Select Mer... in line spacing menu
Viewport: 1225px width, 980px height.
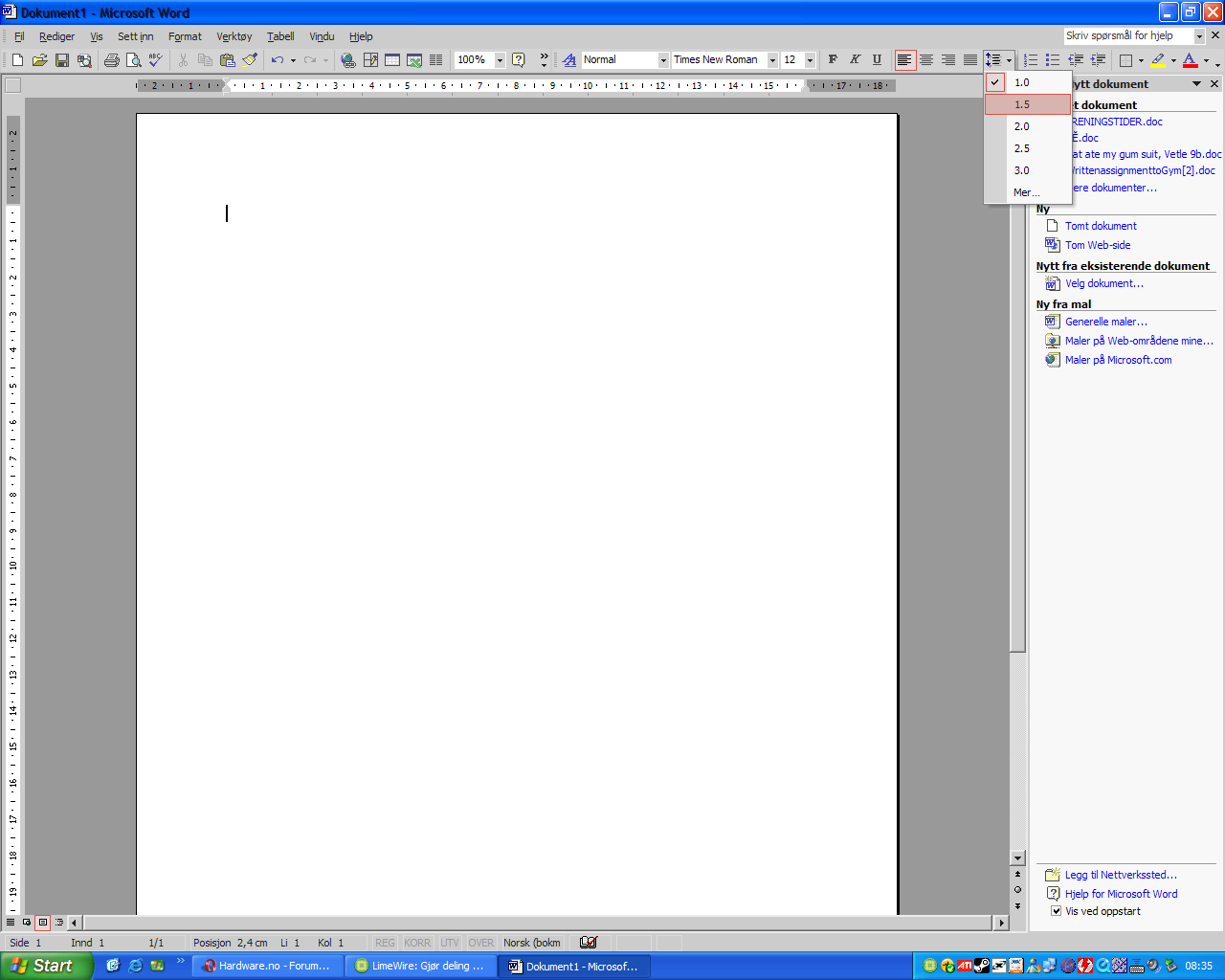[x=1028, y=192]
